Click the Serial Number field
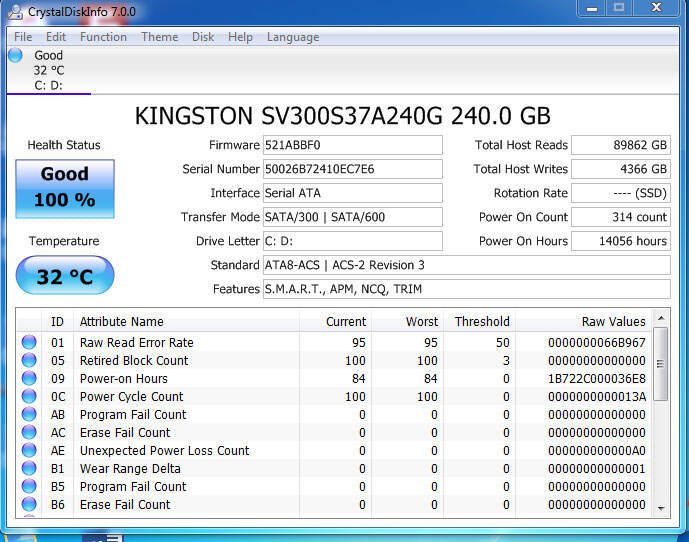Screen dimensions: 689x542 352,169
